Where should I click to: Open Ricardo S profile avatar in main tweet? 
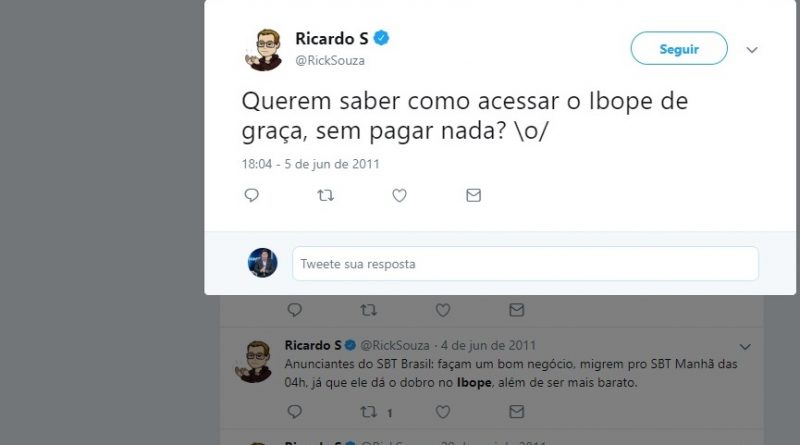pyautogui.click(x=263, y=50)
